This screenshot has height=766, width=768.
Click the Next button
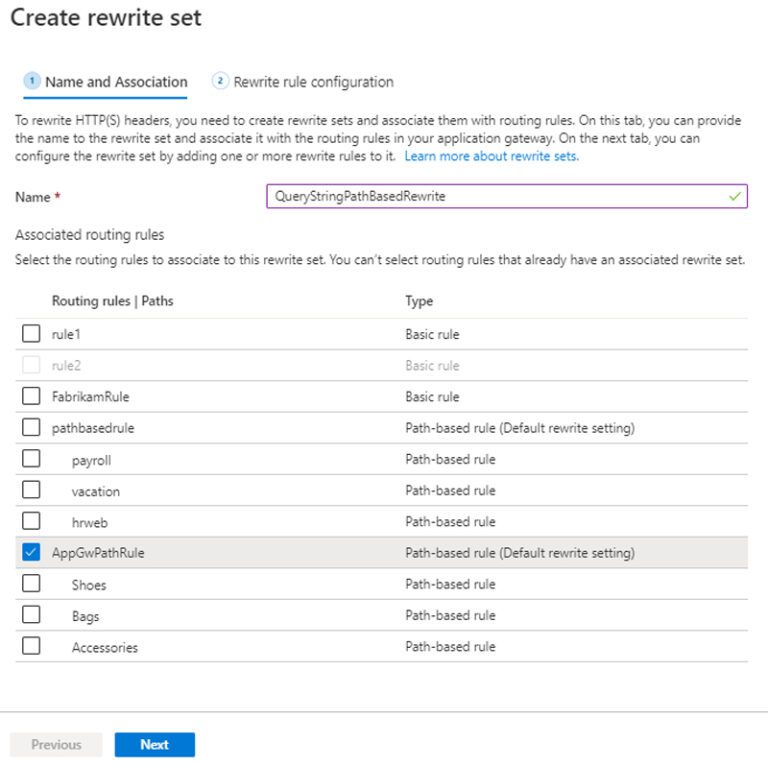coord(155,744)
